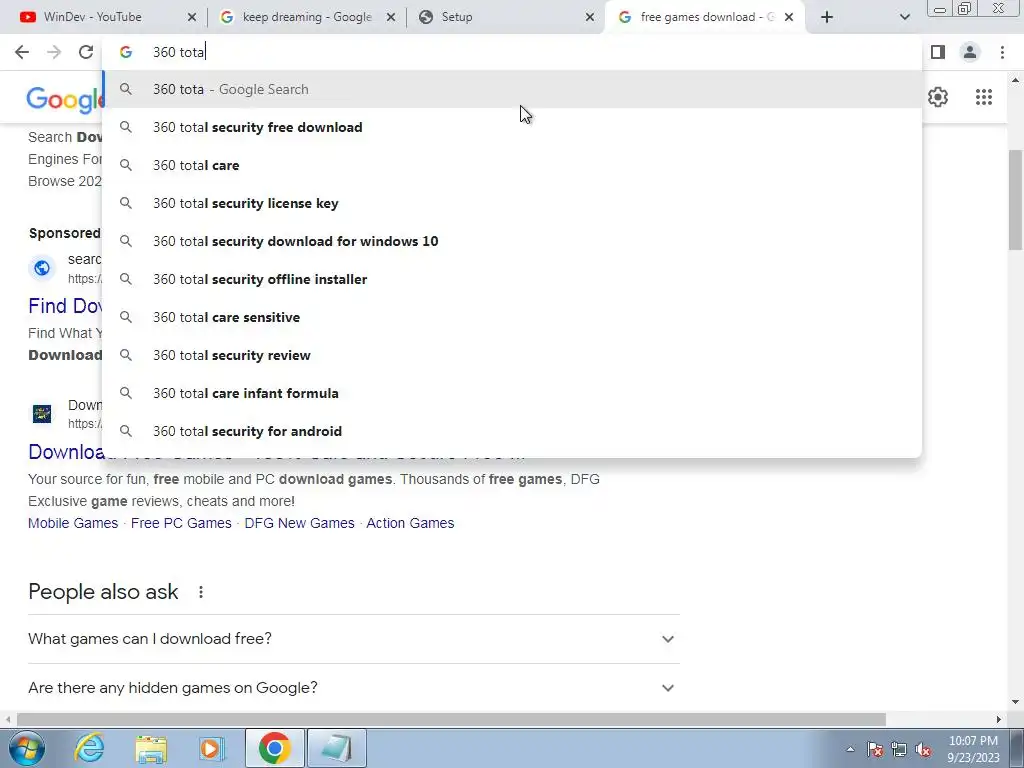Open Google settings gear icon
The height and width of the screenshot is (768, 1024).
(938, 97)
